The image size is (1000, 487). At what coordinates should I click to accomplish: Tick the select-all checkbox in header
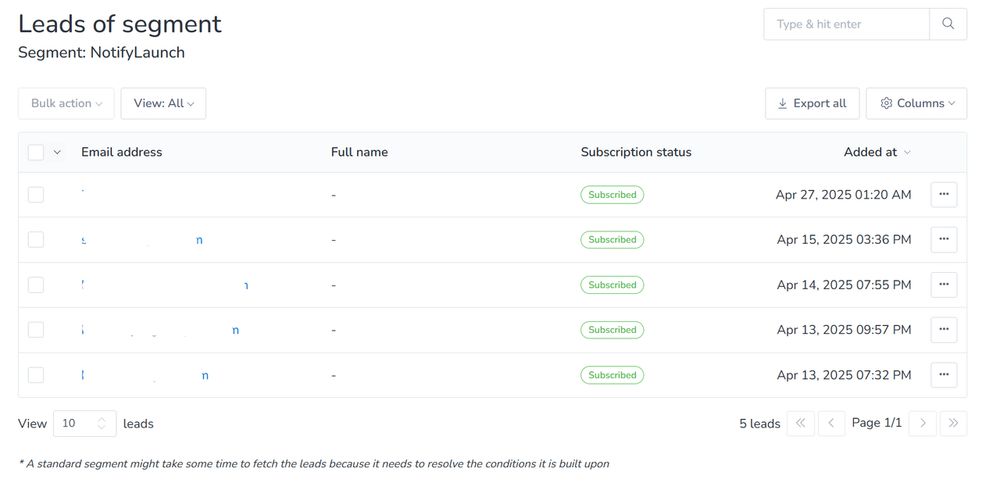pos(36,152)
